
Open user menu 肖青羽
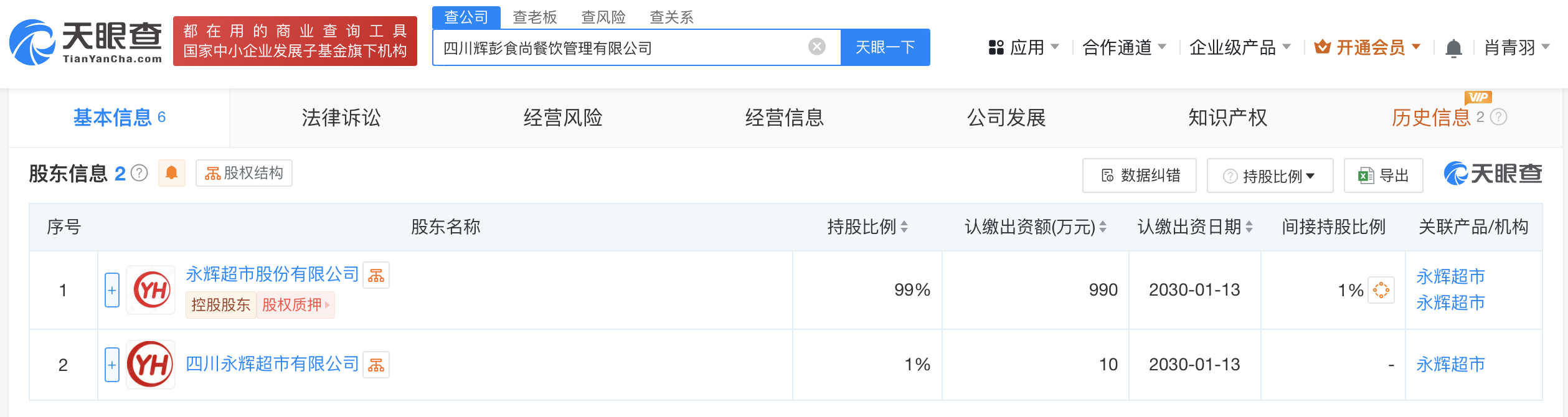1517,47
